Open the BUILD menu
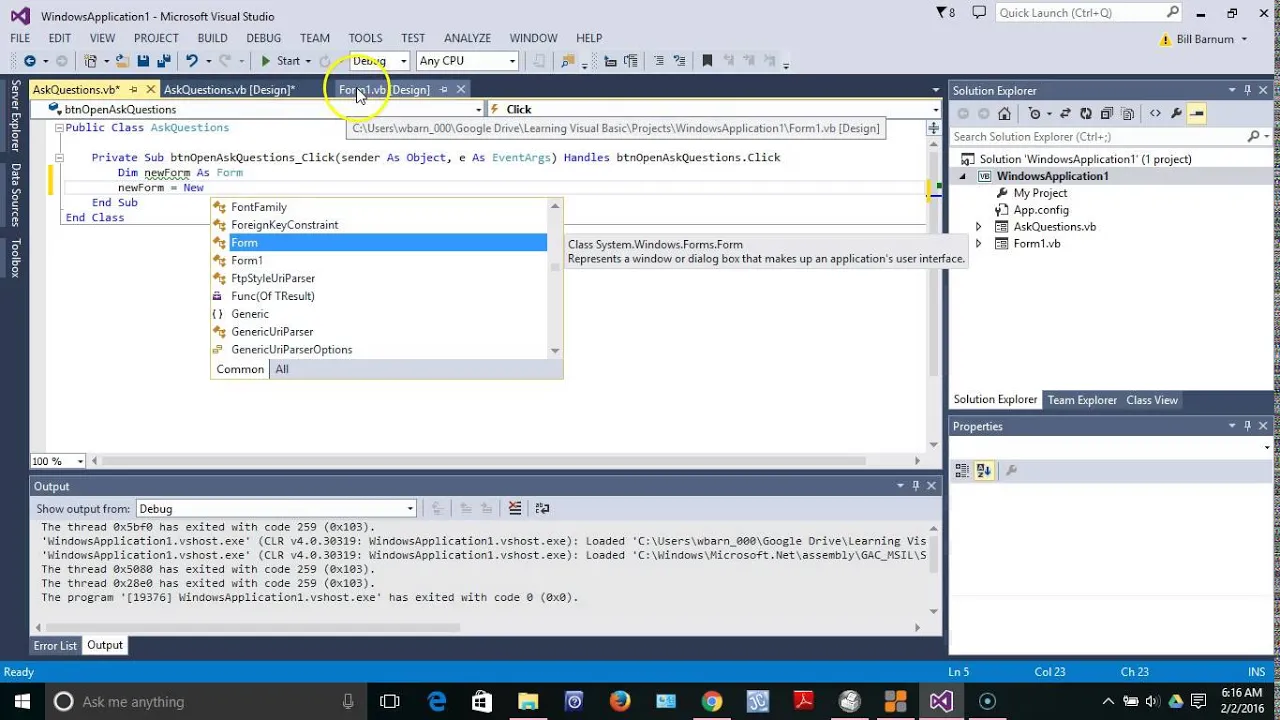Image resolution: width=1280 pixels, height=720 pixels. pos(212,38)
